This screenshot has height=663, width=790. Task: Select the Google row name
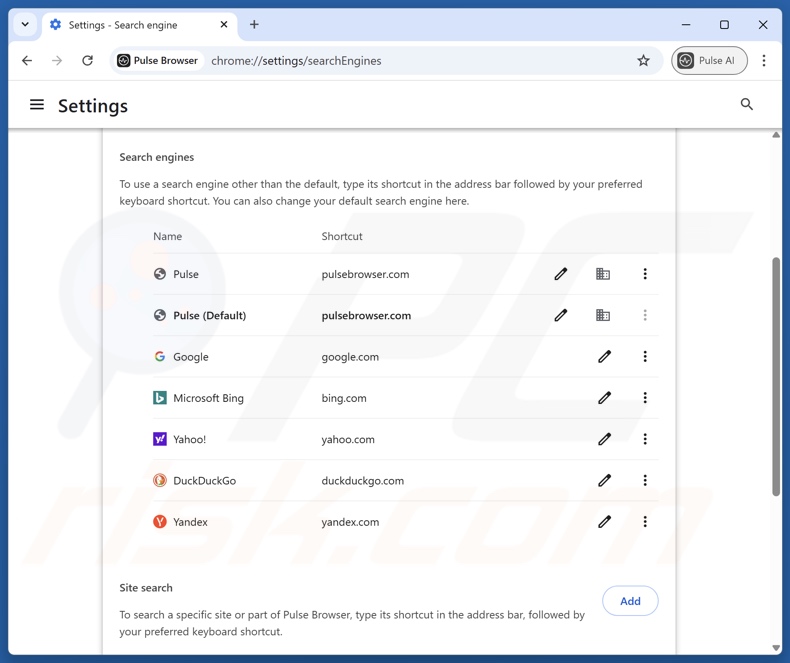pos(191,357)
